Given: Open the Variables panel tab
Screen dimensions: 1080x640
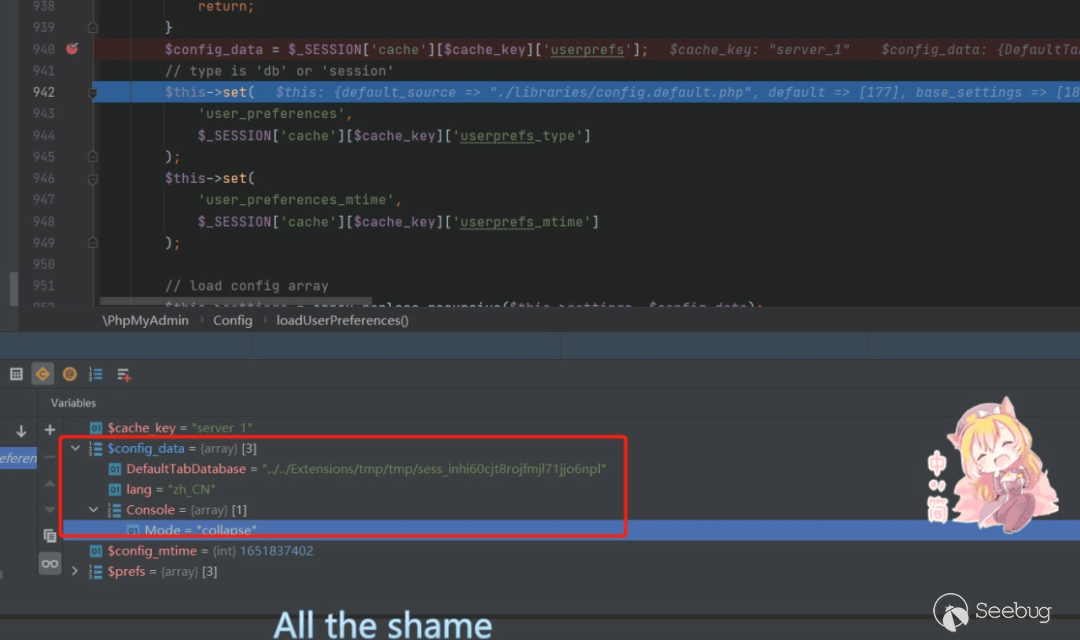Looking at the screenshot, I should (x=73, y=403).
